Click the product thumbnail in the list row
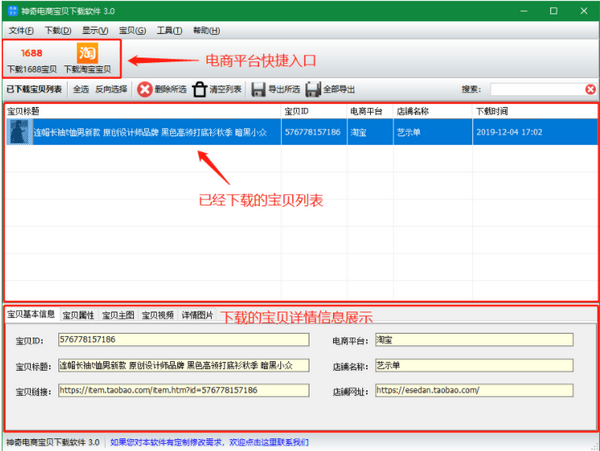This screenshot has height=451, width=600. coord(18,132)
